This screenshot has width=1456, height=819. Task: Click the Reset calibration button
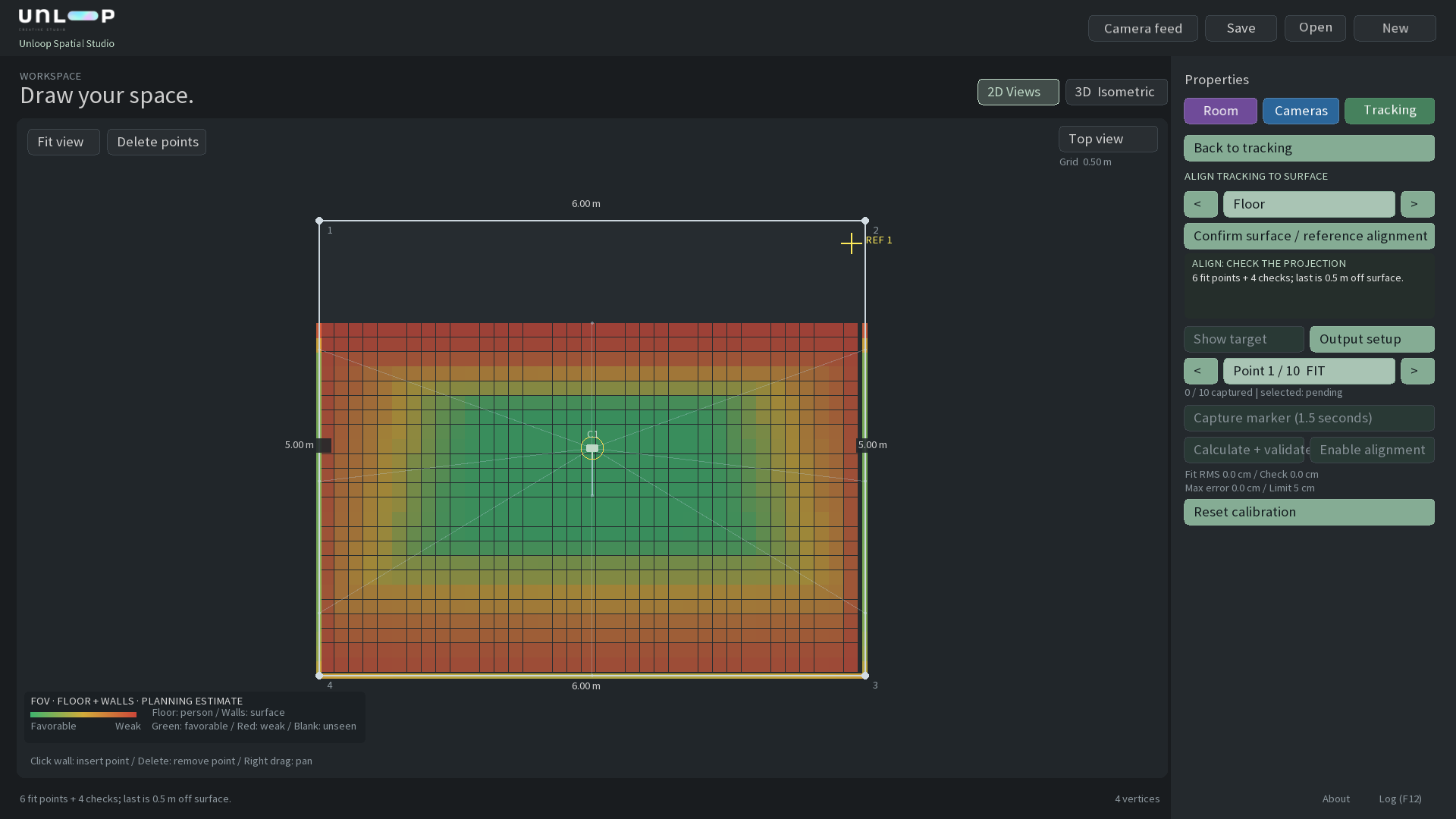1309,512
